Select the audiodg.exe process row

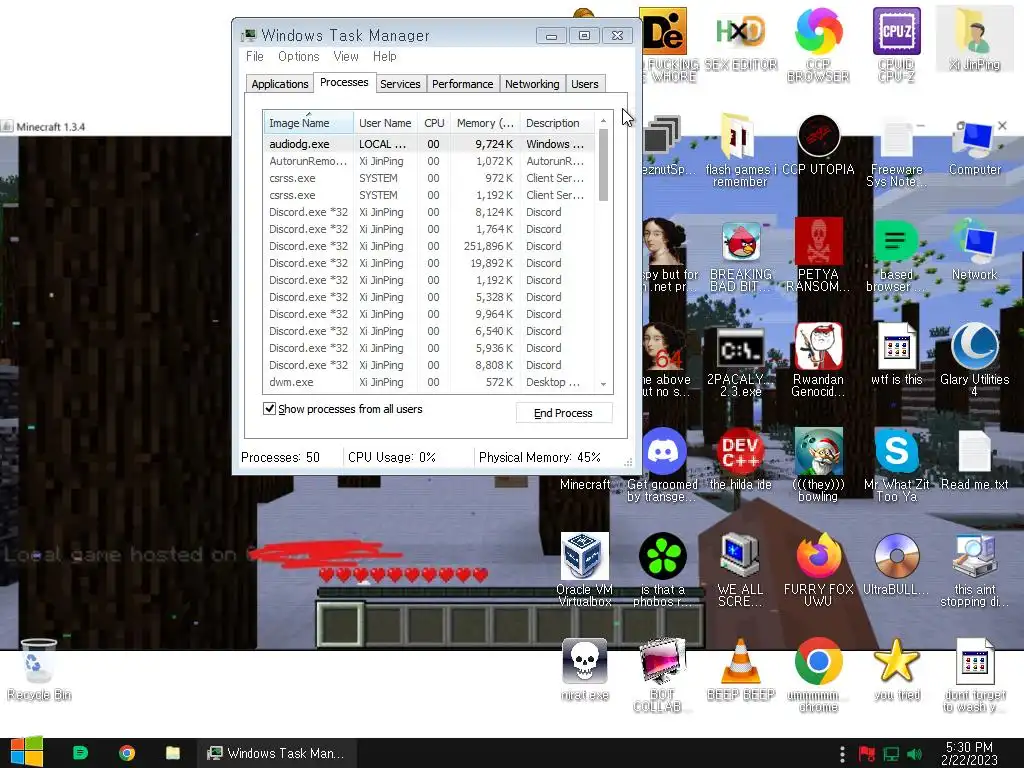[x=429, y=144]
